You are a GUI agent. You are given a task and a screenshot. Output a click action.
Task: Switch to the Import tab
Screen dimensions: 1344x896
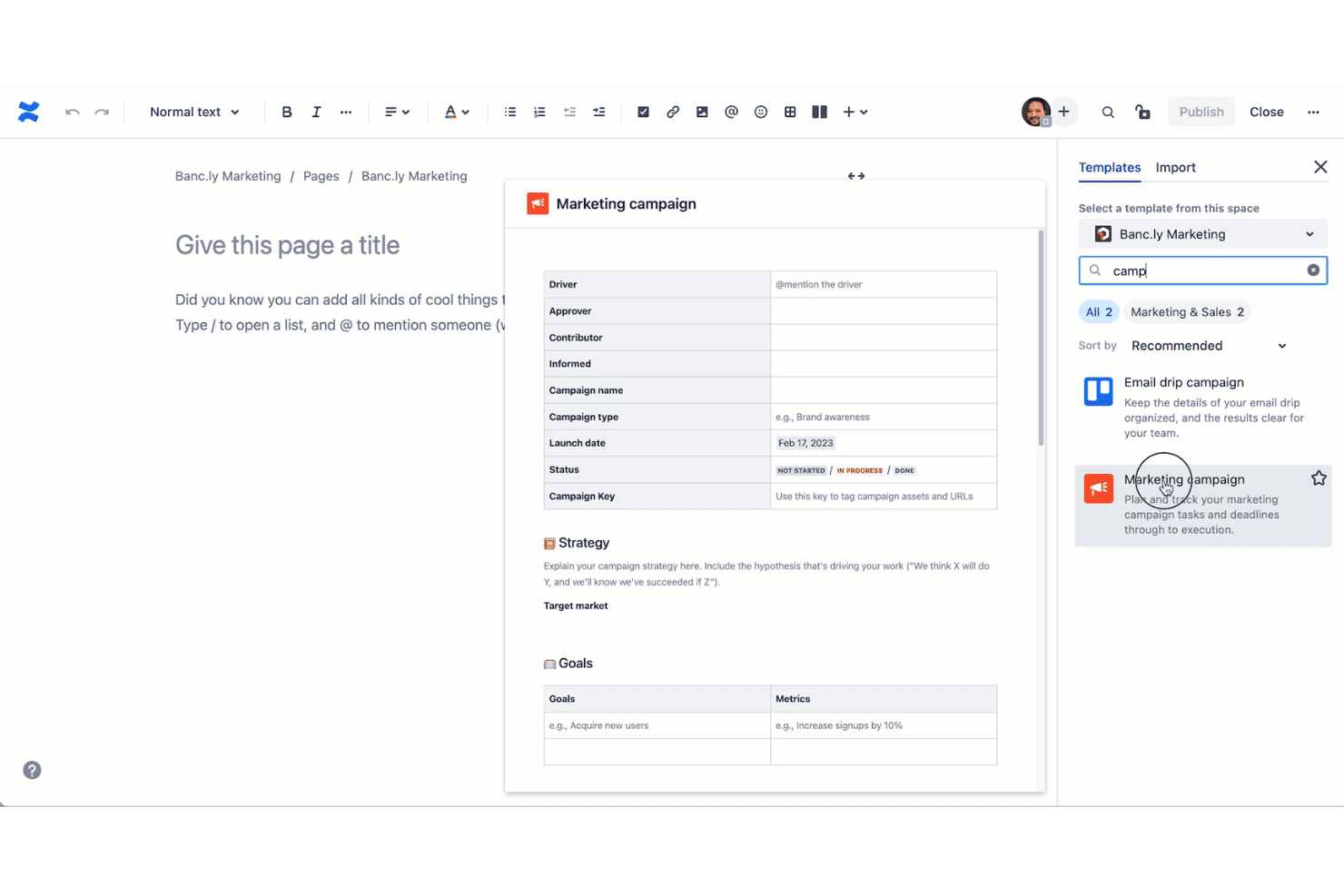point(1175,167)
